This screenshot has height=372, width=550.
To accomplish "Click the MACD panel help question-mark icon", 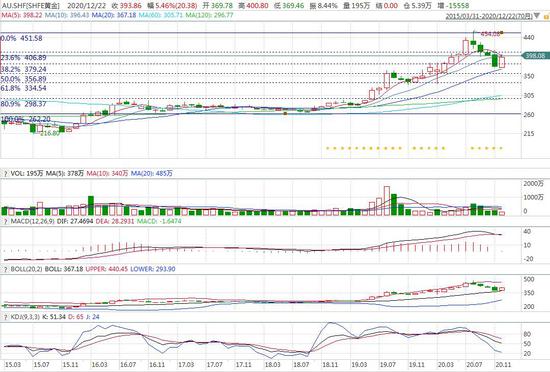I will click(x=5, y=222).
